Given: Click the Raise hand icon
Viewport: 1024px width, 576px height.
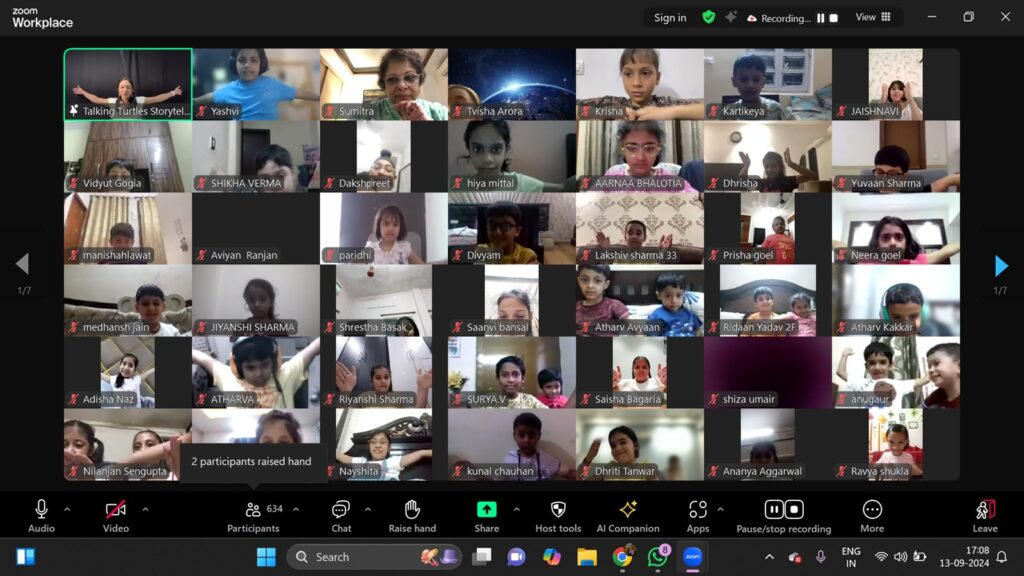Looking at the screenshot, I should pos(412,510).
